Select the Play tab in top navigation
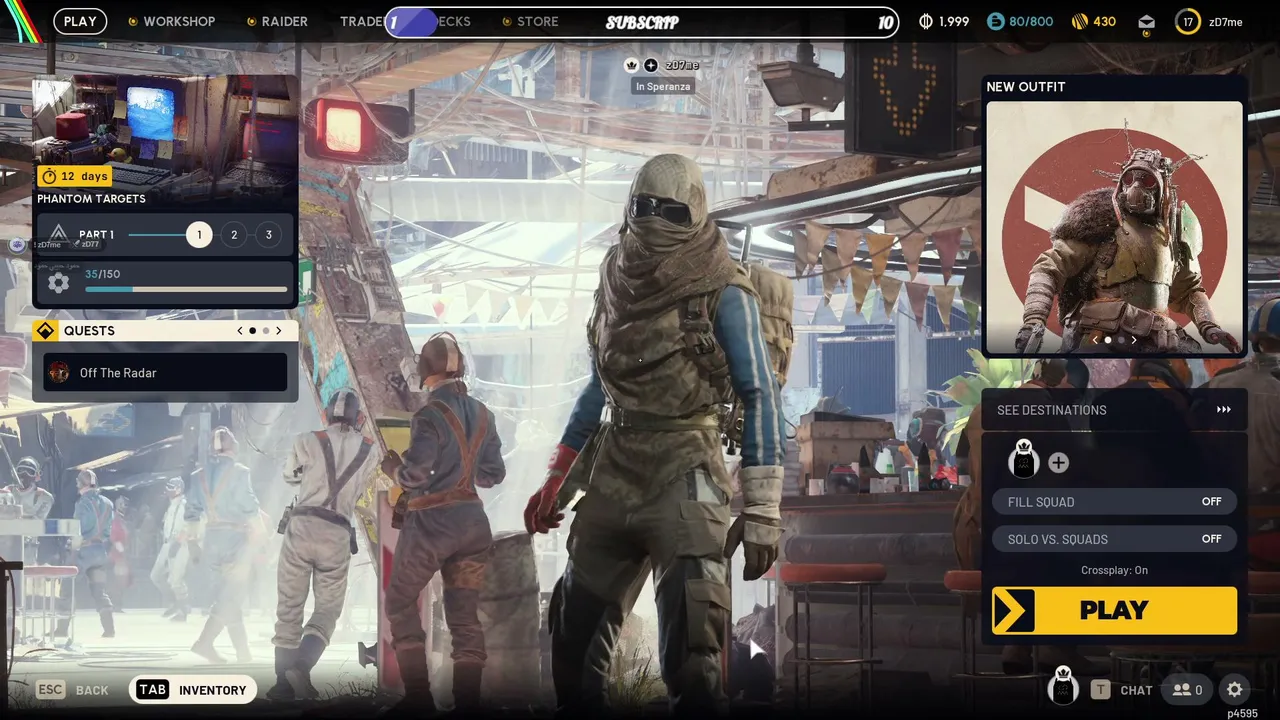Viewport: 1280px width, 720px height. (80, 21)
